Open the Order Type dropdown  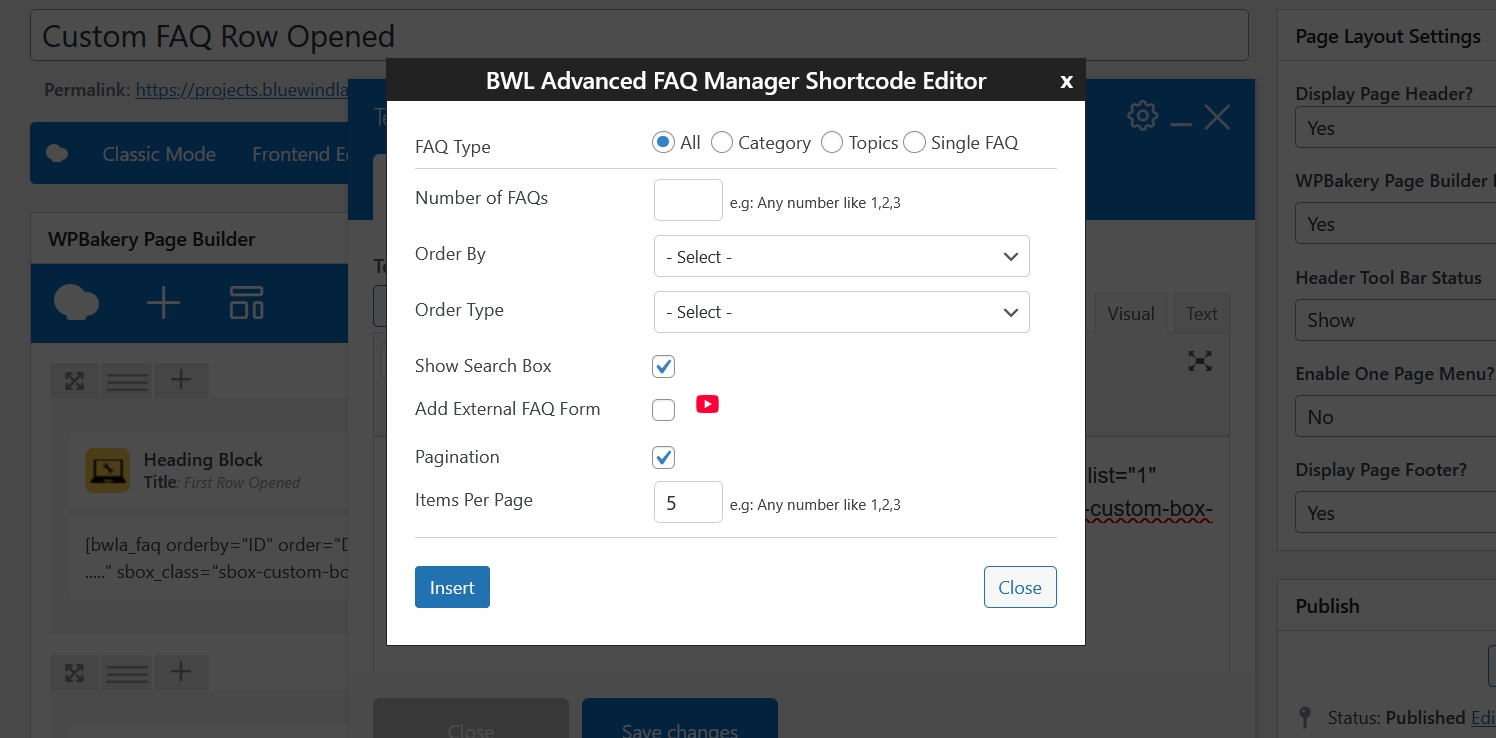coord(842,312)
